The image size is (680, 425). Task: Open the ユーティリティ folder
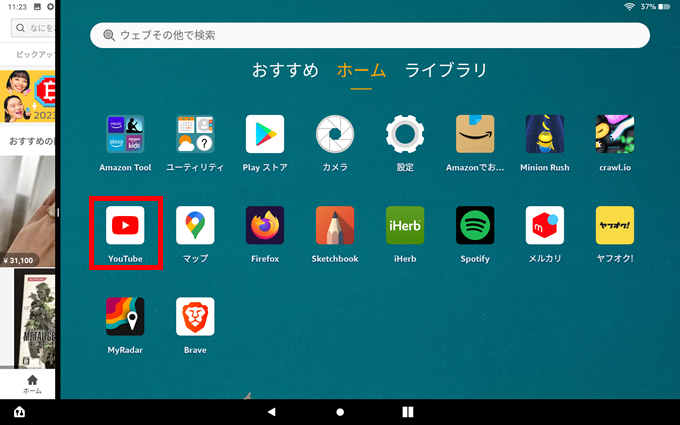pyautogui.click(x=195, y=134)
